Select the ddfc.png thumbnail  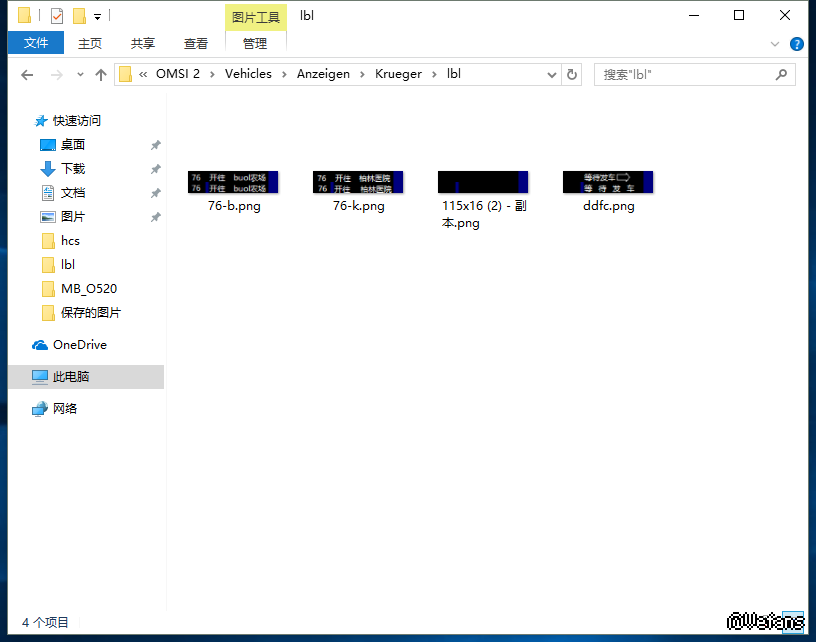[608, 182]
